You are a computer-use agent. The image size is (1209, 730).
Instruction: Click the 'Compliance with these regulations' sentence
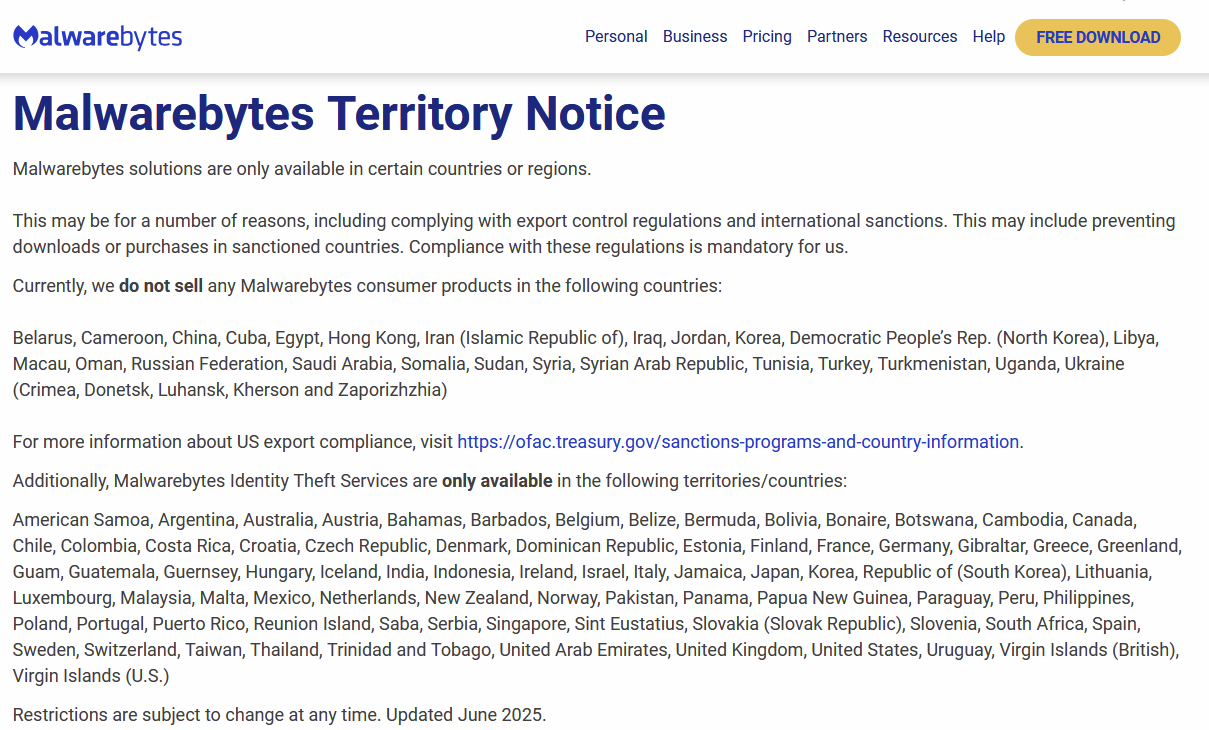point(629,247)
